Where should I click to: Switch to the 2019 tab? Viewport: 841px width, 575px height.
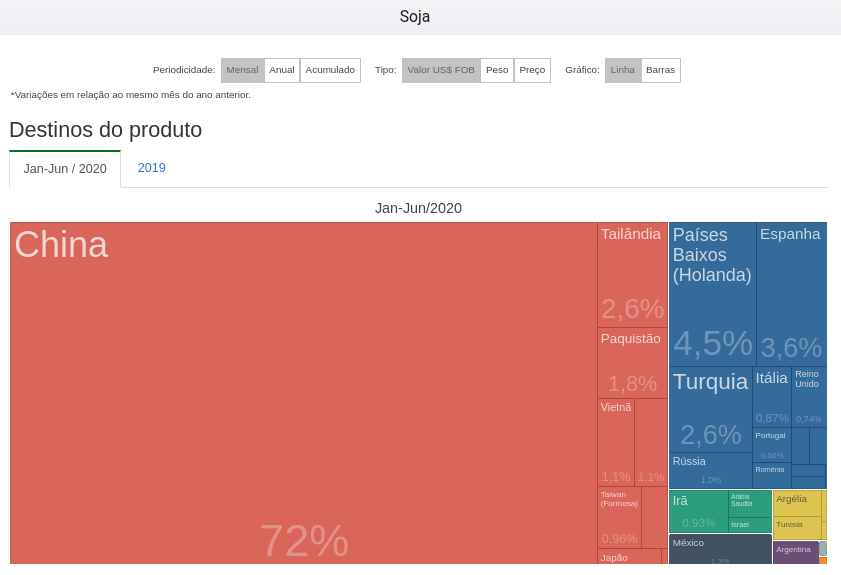[152, 168]
